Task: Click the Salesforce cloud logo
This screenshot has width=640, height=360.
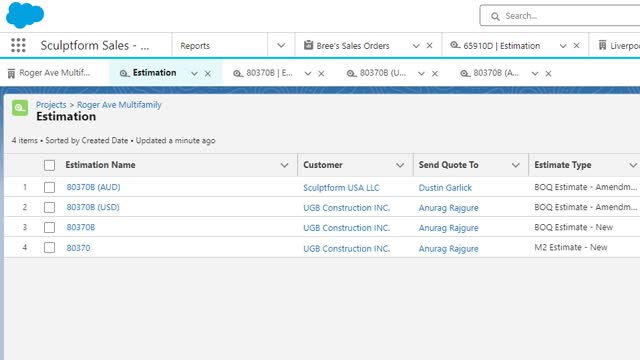Action: click(25, 15)
